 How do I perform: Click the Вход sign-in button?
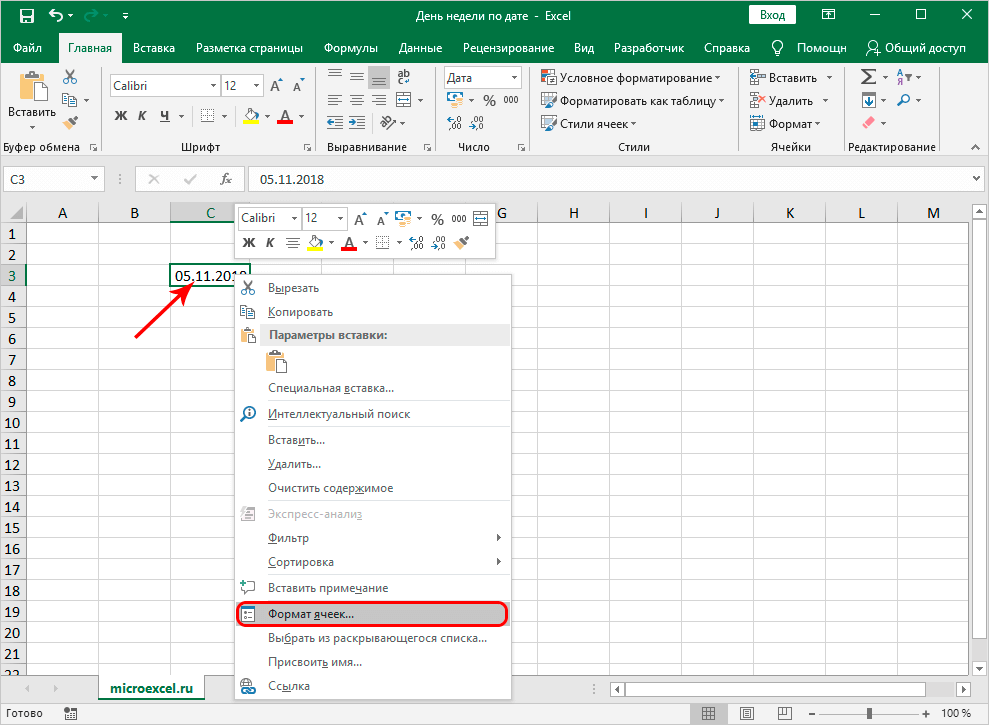click(772, 16)
